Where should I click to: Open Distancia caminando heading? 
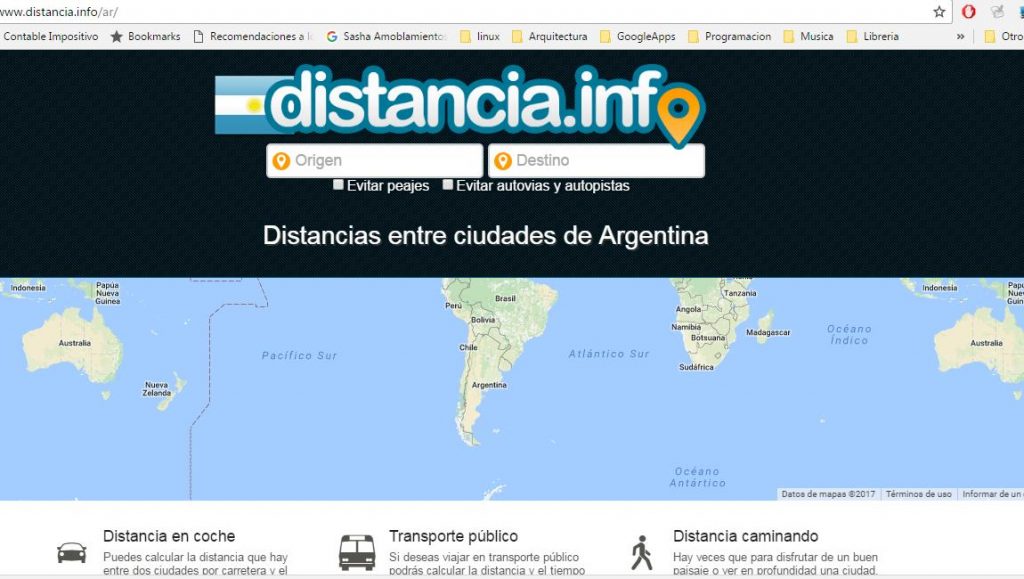point(745,536)
